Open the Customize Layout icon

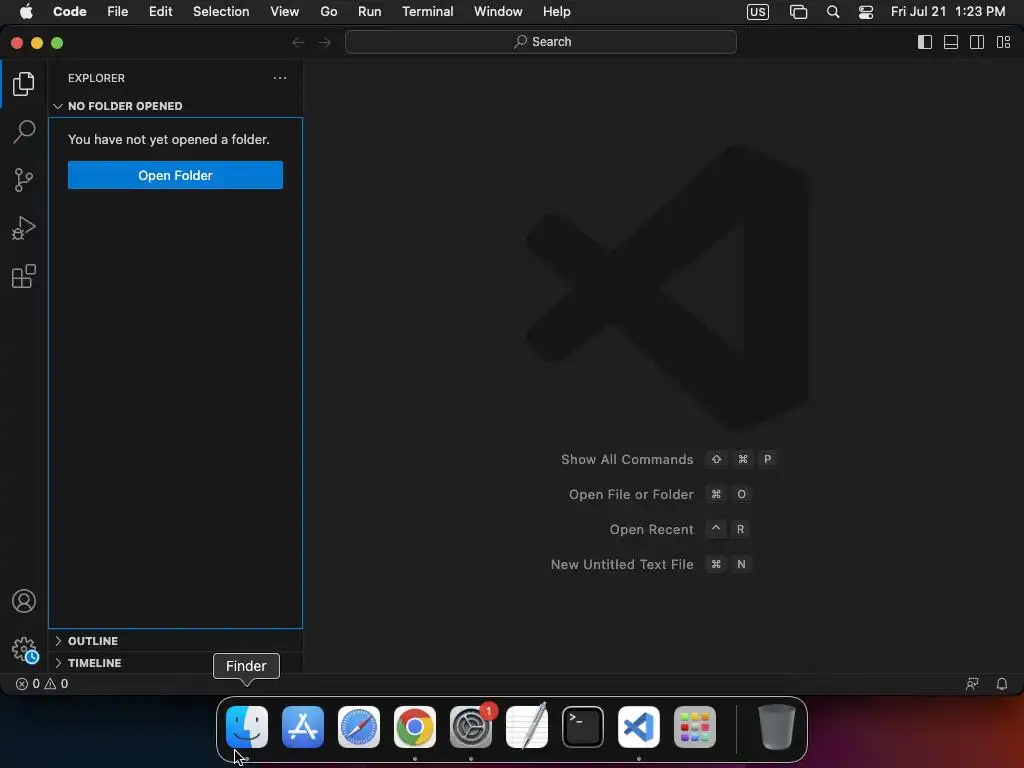pos(1004,42)
